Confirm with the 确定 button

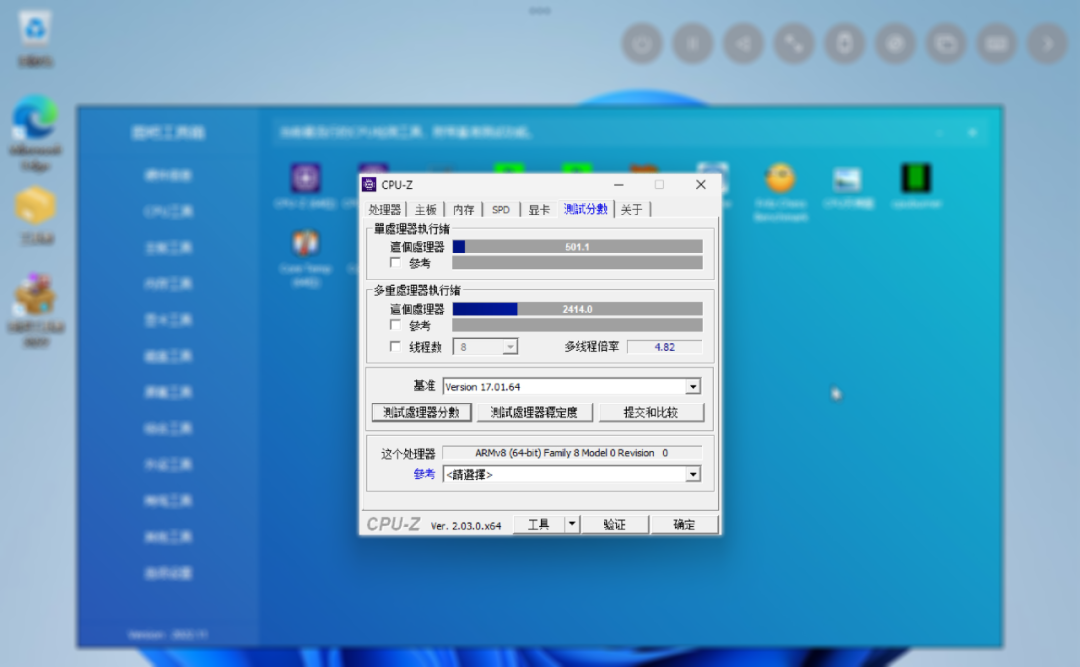(x=684, y=524)
